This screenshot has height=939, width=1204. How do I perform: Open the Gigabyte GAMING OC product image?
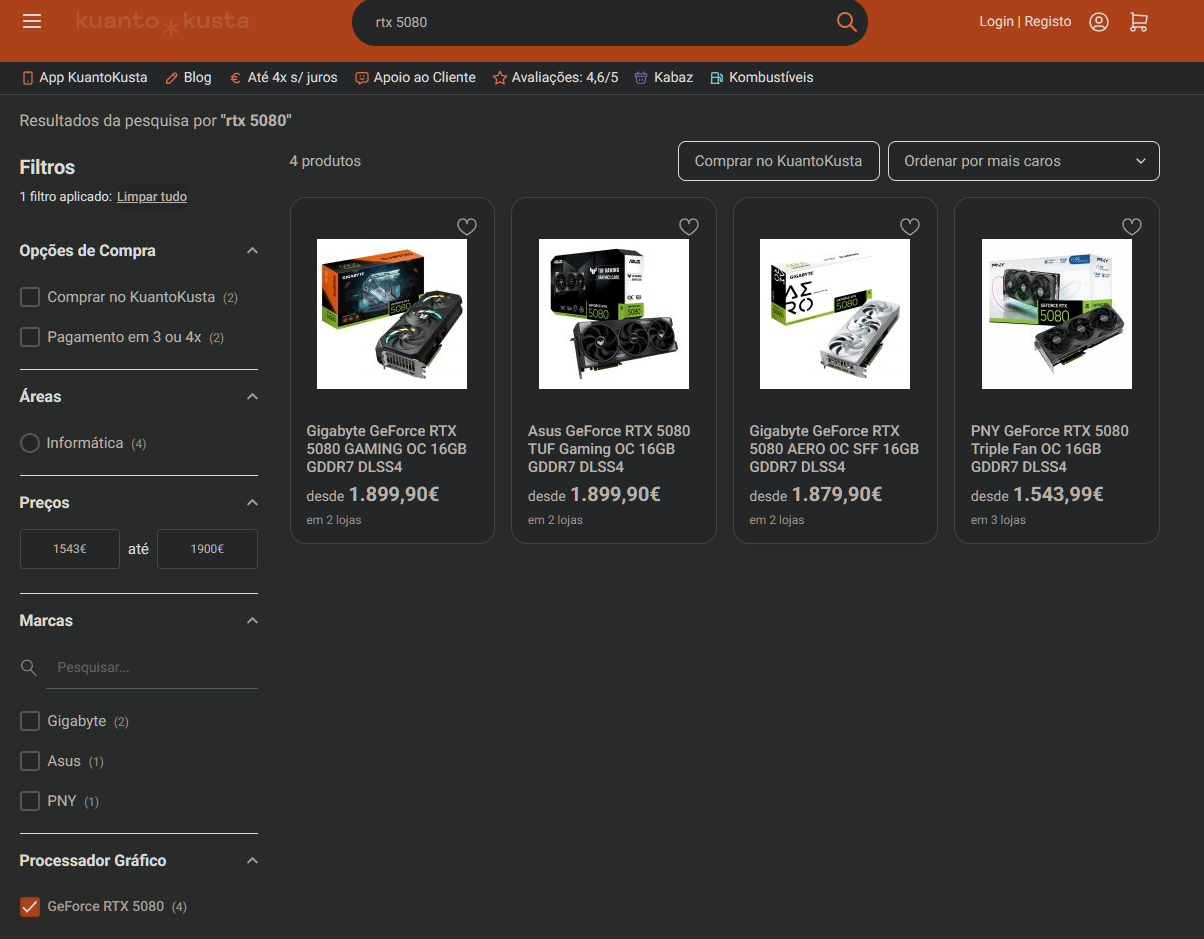point(392,314)
